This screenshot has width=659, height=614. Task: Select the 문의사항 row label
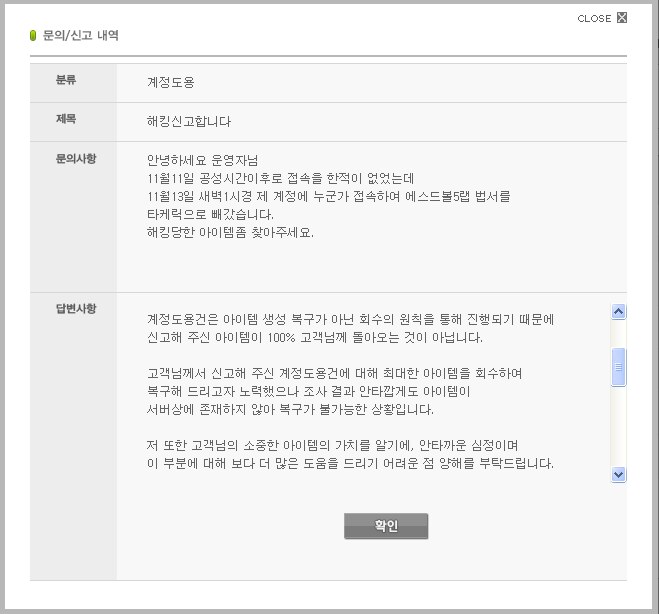76,158
